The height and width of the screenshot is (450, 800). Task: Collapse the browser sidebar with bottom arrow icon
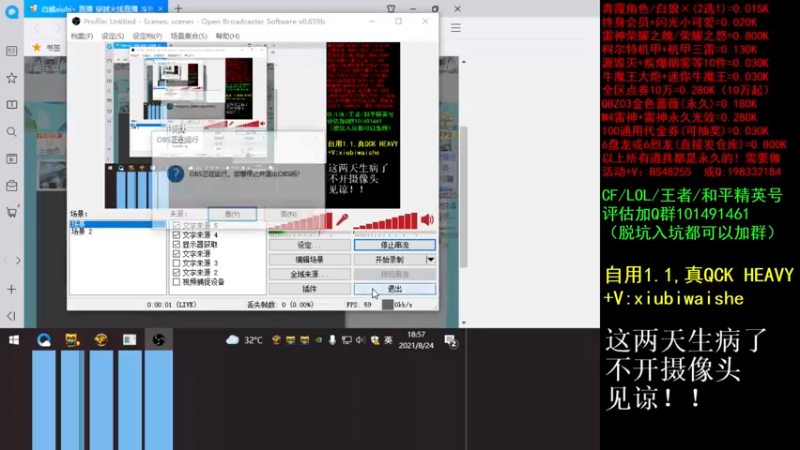[x=11, y=316]
